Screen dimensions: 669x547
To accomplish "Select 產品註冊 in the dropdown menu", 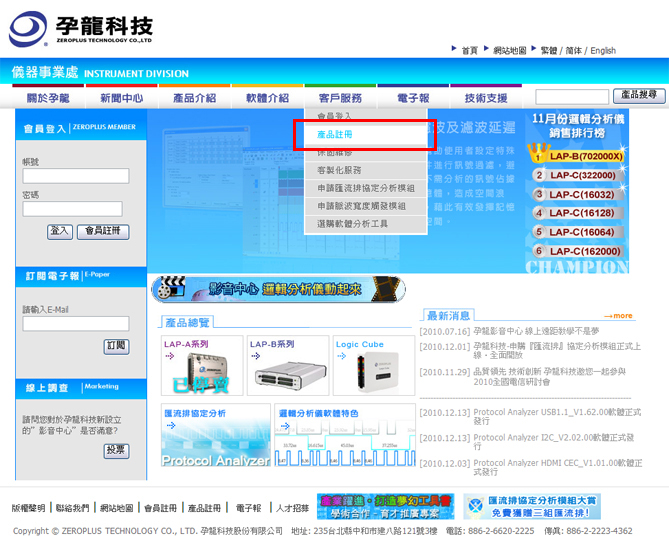I will point(366,134).
